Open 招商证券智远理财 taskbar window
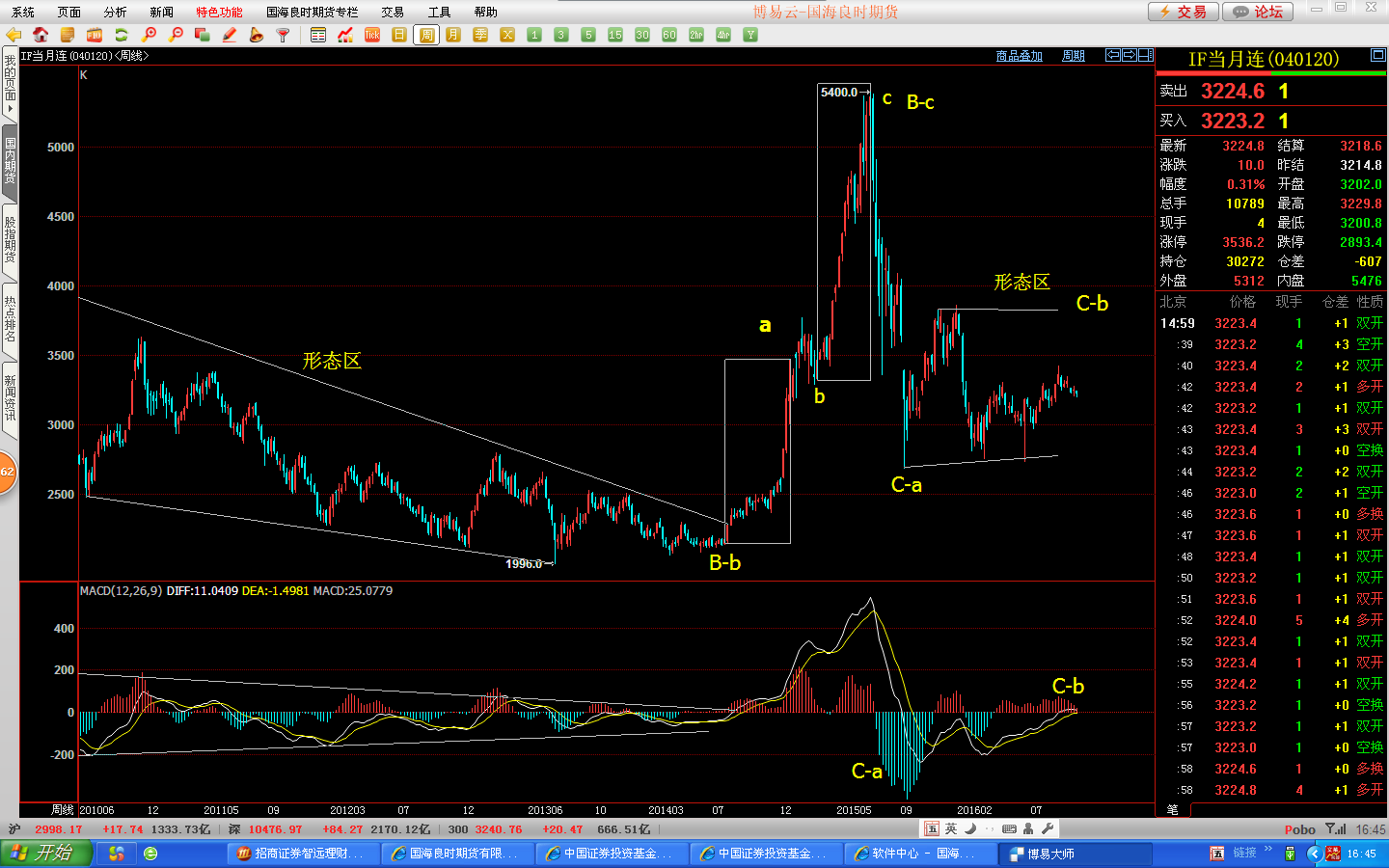 coord(303,854)
